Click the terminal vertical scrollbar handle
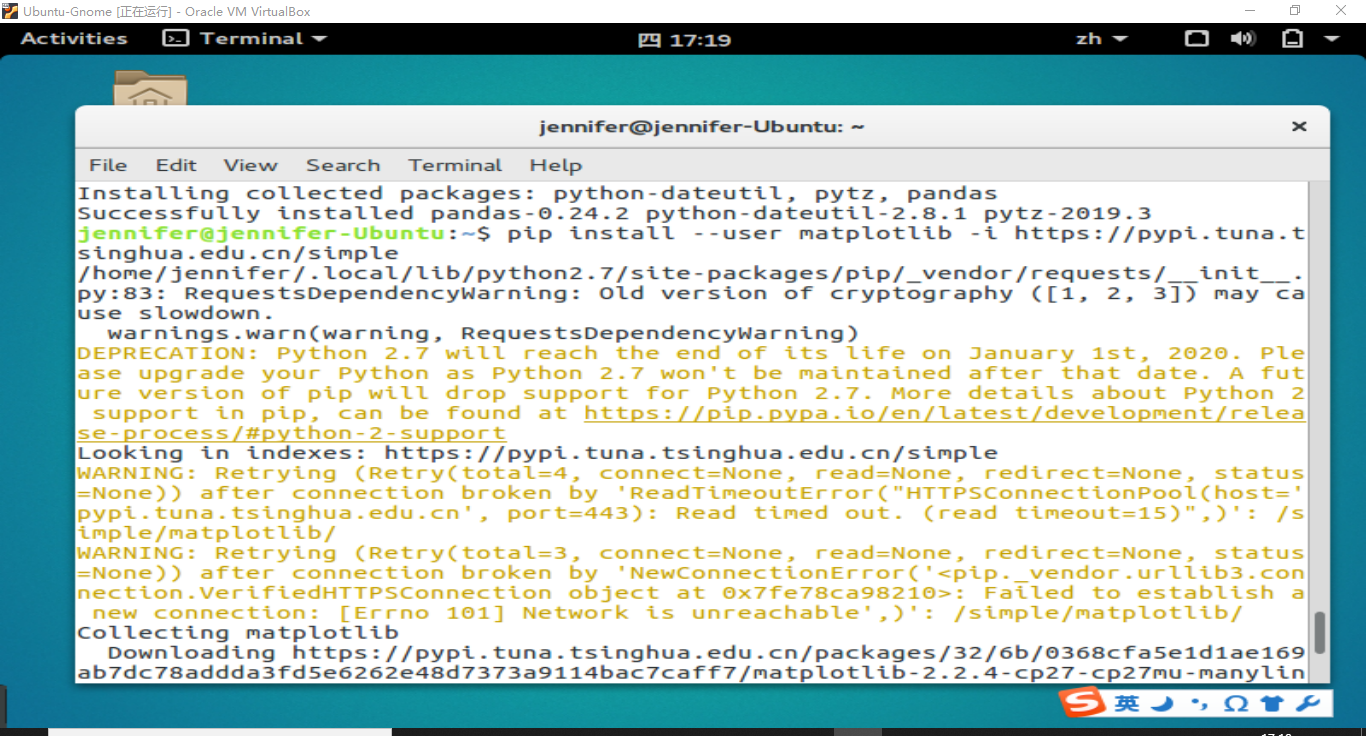Viewport: 1366px width, 736px height. coord(1319,632)
